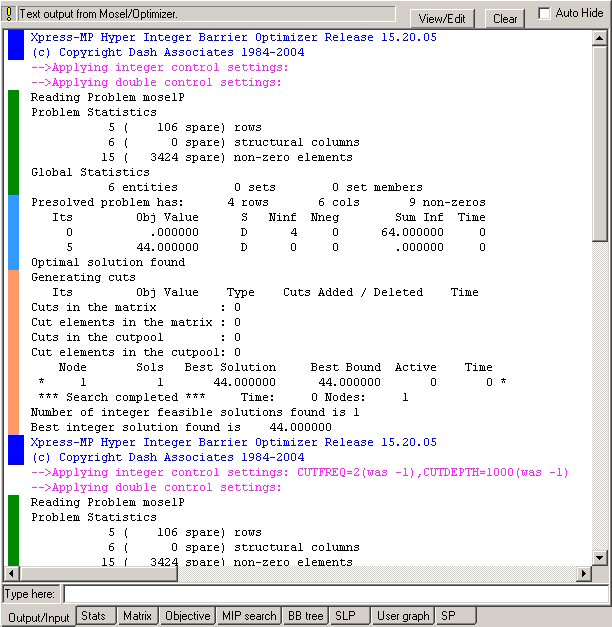Switch to the User graph tab
The width and height of the screenshot is (612, 627).
(x=402, y=616)
